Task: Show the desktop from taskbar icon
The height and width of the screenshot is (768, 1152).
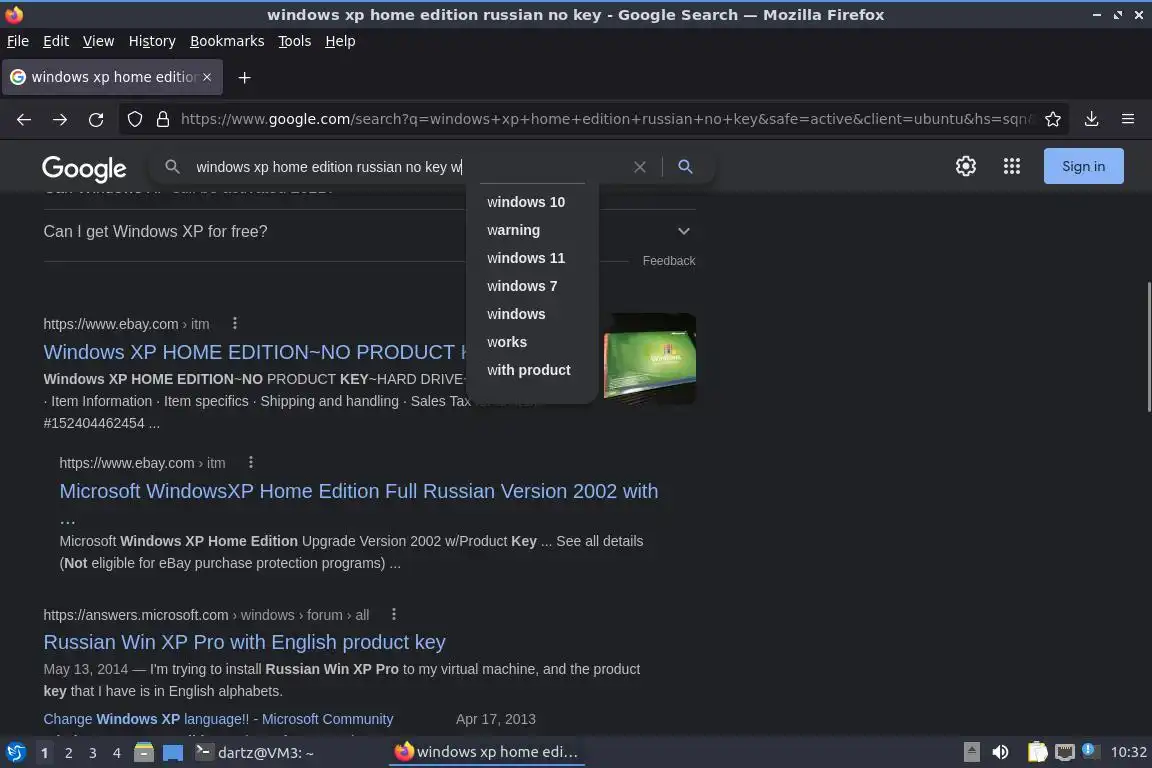Action: tap(173, 753)
